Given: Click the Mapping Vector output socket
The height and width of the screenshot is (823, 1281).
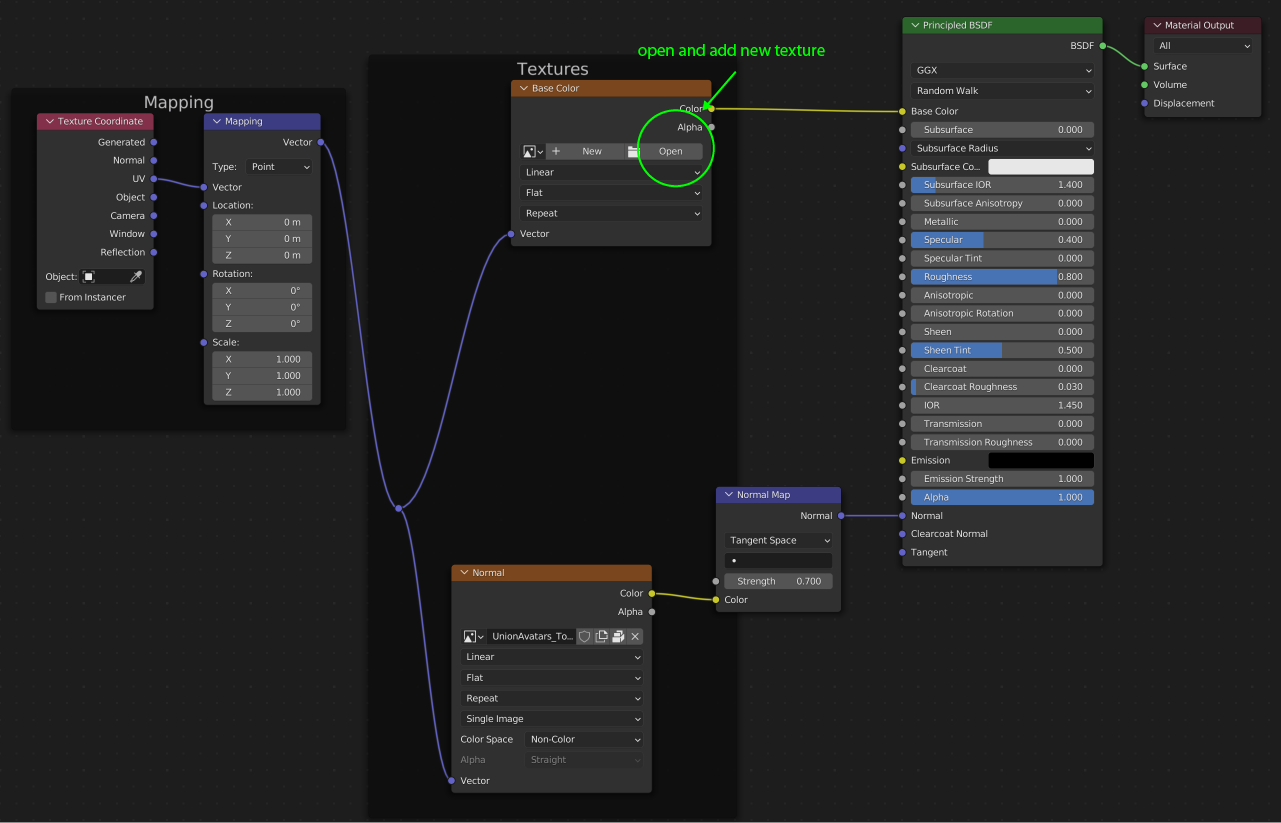Looking at the screenshot, I should coord(320,142).
